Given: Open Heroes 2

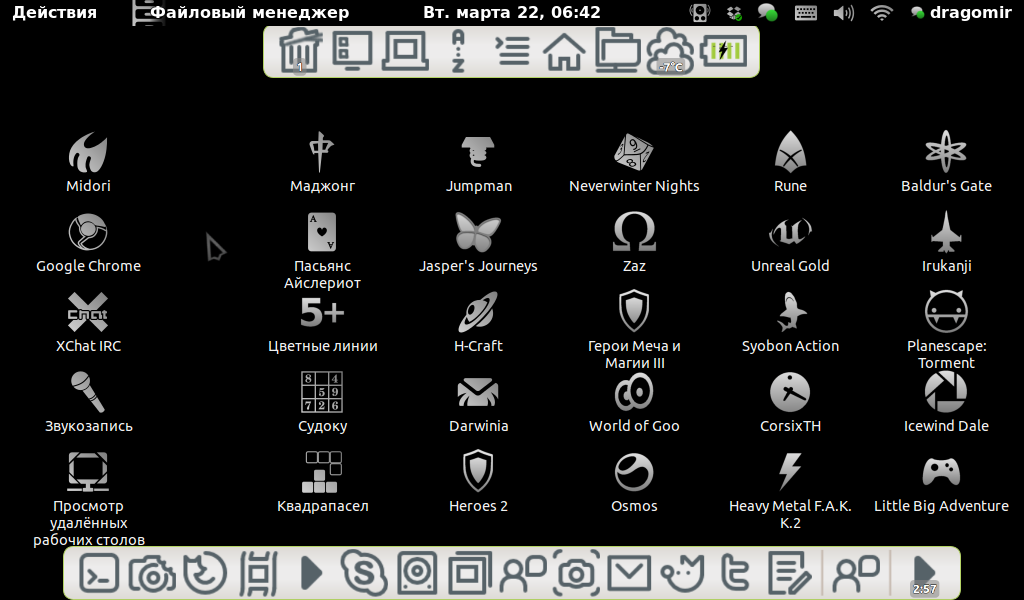Looking at the screenshot, I should pyautogui.click(x=478, y=472).
